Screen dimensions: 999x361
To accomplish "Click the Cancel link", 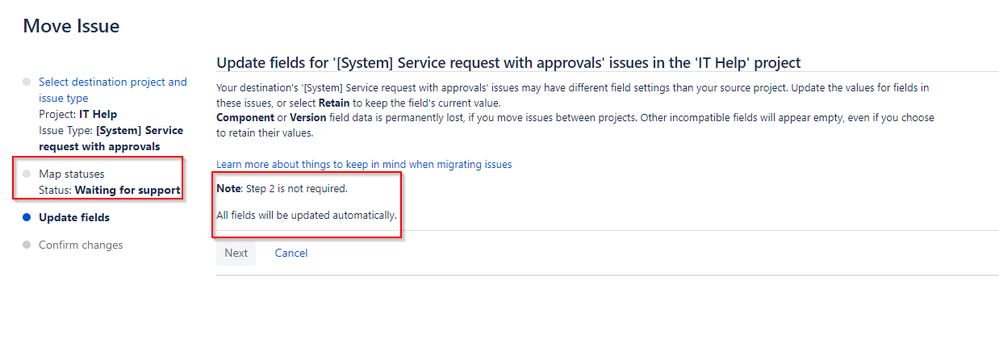I will [291, 253].
